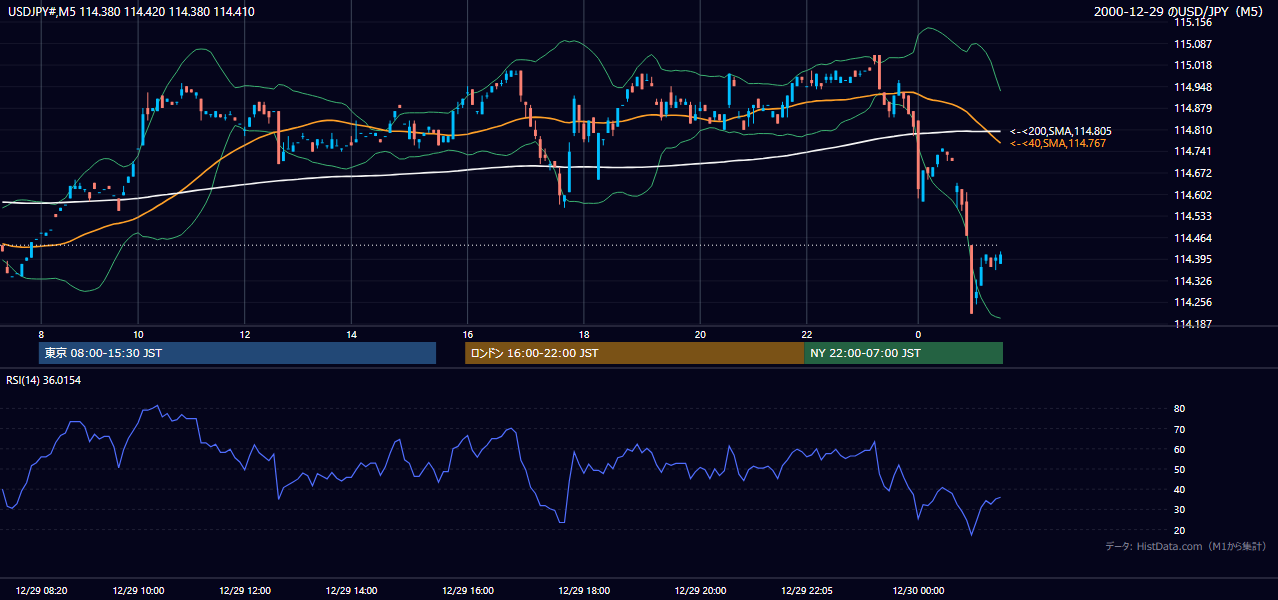The height and width of the screenshot is (600, 1278).
Task: Click hour marker 10 under the price chart
Action: 138,334
